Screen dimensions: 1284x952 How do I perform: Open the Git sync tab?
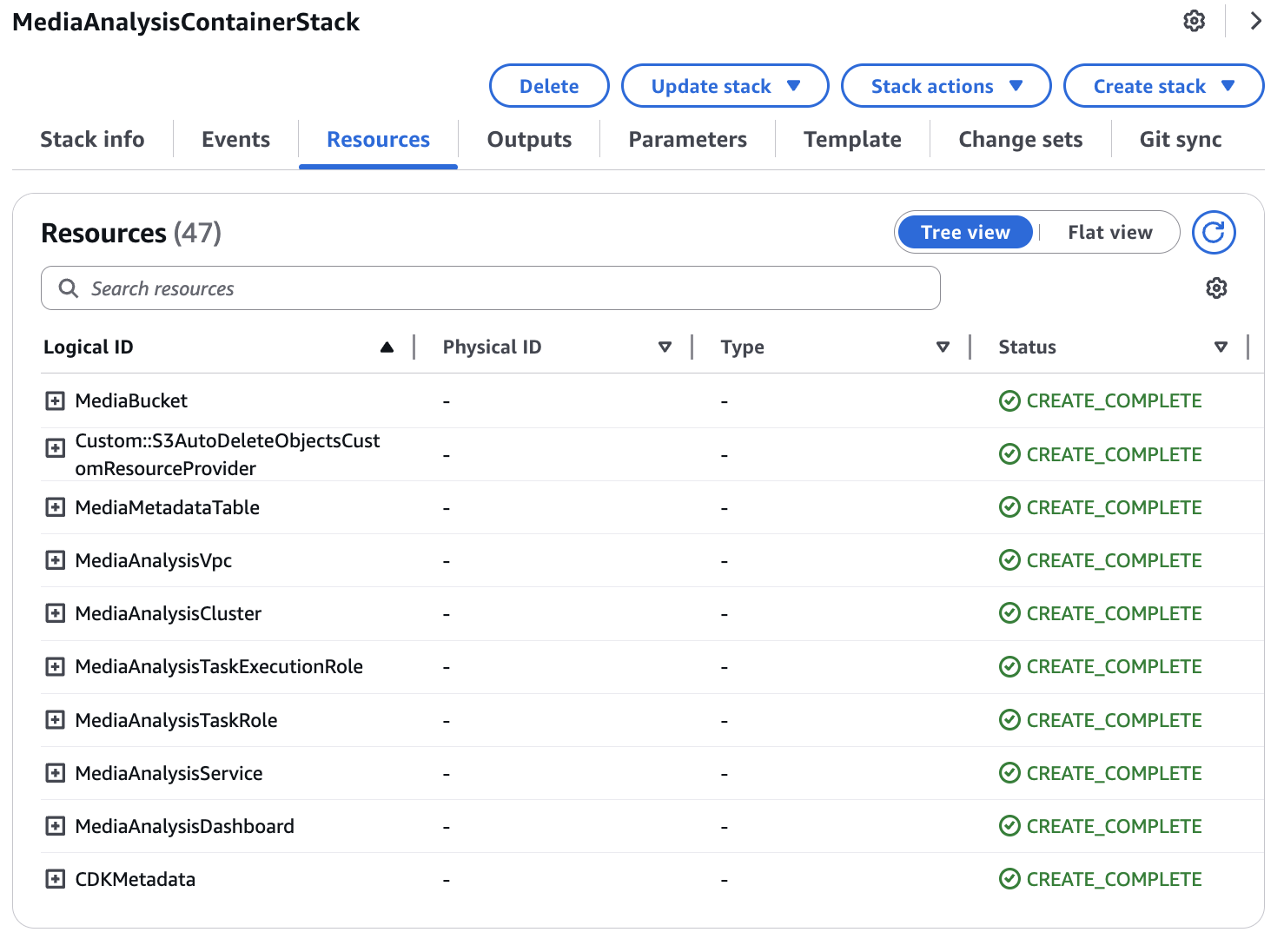[1181, 140]
